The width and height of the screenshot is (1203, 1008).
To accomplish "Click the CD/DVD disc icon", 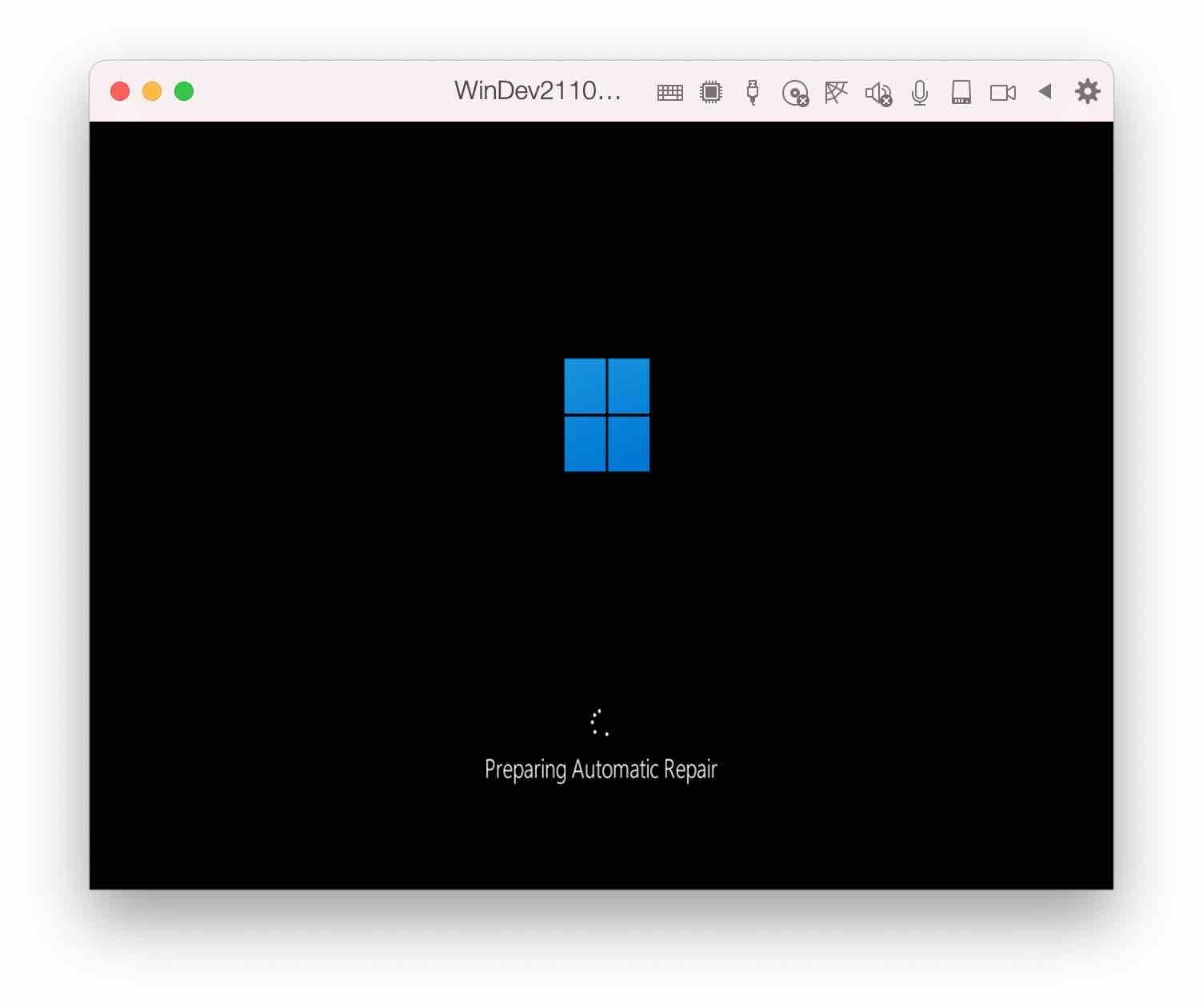I will click(795, 93).
